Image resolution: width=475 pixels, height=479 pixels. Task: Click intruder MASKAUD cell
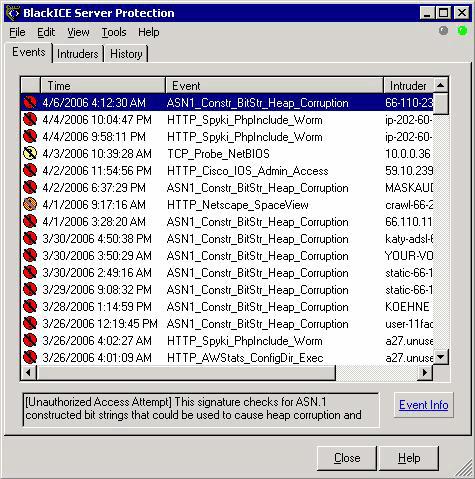point(409,188)
